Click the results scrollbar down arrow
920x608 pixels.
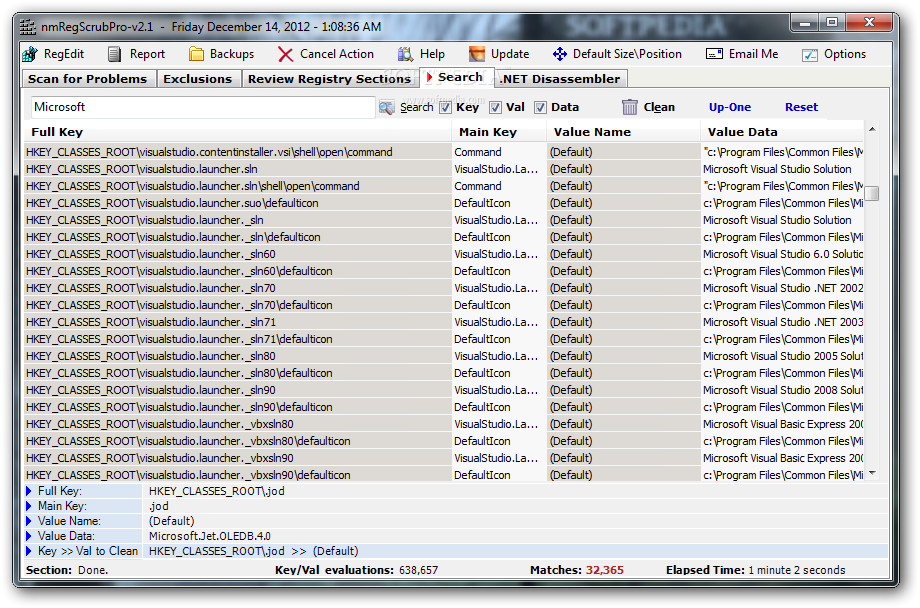[872, 473]
